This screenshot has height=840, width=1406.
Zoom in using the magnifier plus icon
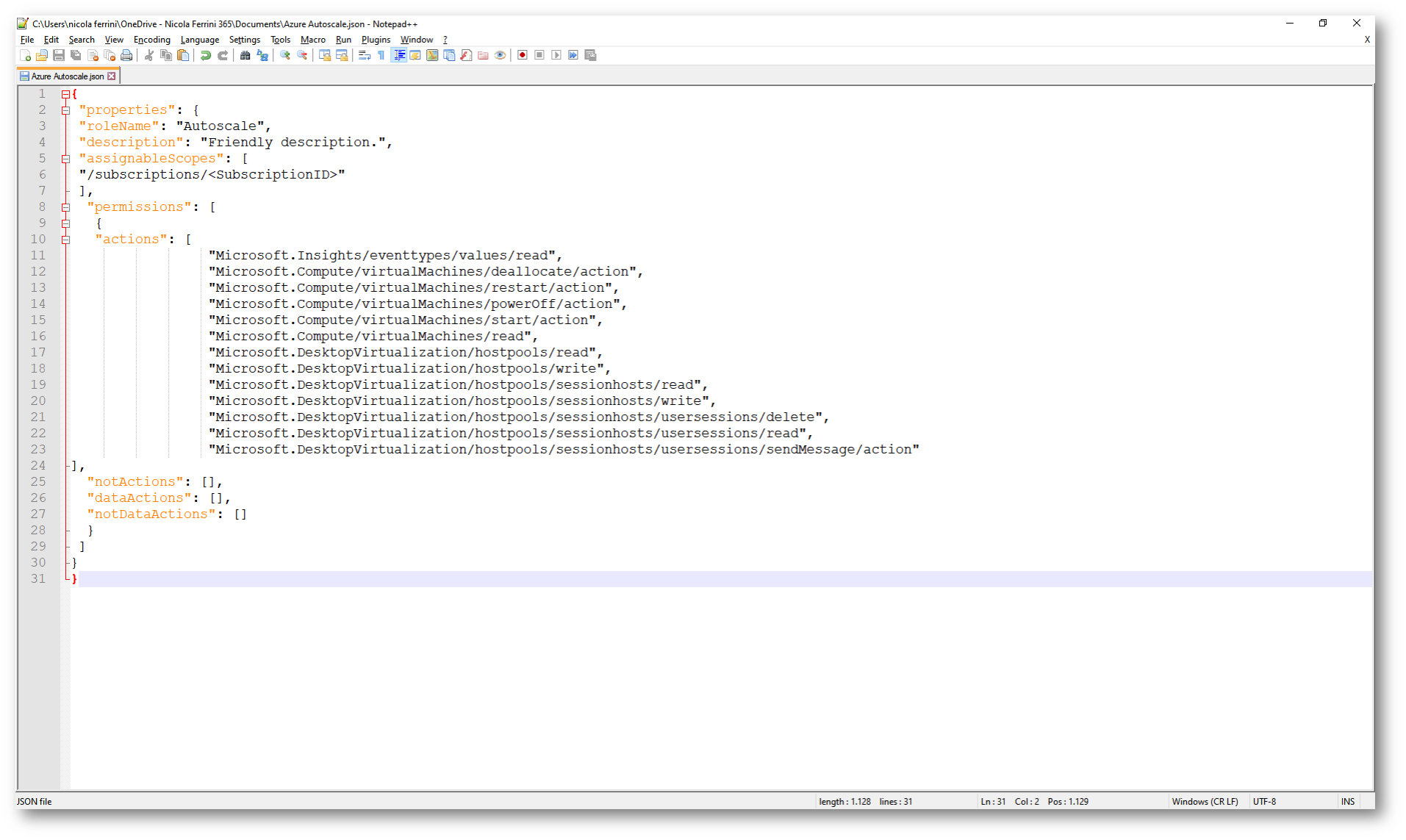click(285, 55)
